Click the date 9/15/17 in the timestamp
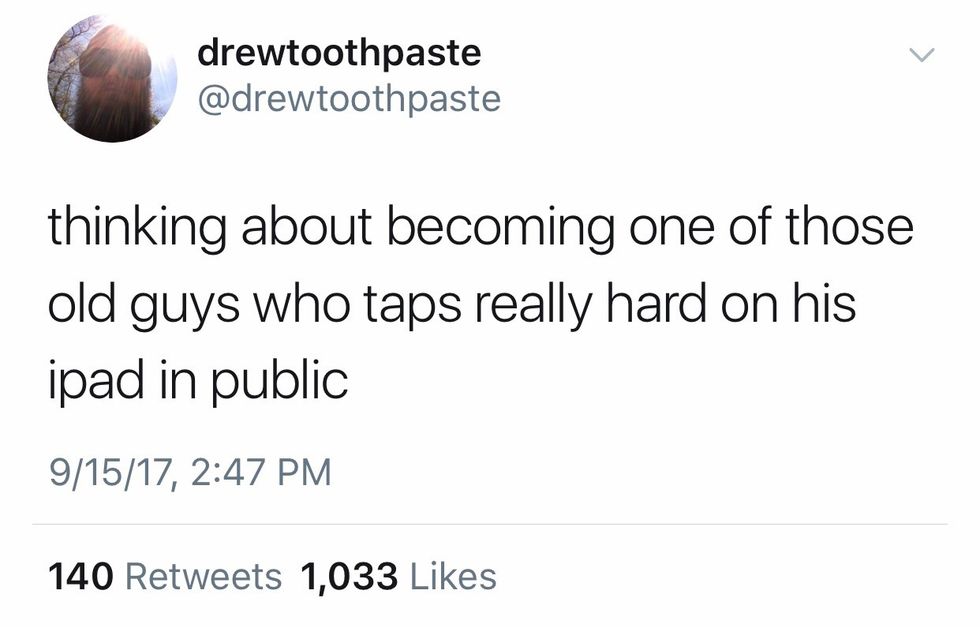Screen dimensions: 980x627 point(110,473)
